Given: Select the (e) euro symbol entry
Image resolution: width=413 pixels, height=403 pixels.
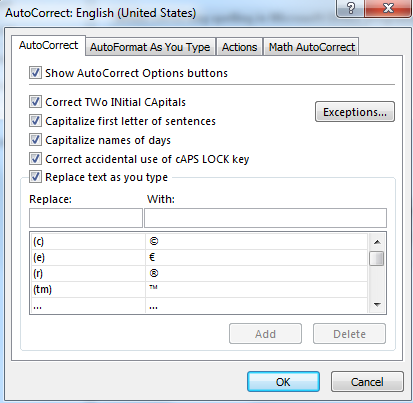Looking at the screenshot, I should (199, 257).
